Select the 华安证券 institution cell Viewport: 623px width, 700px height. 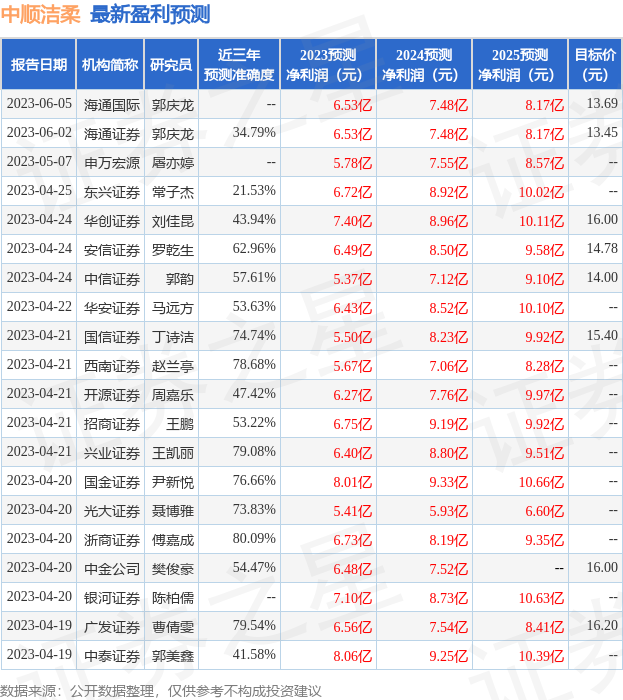(x=112, y=308)
